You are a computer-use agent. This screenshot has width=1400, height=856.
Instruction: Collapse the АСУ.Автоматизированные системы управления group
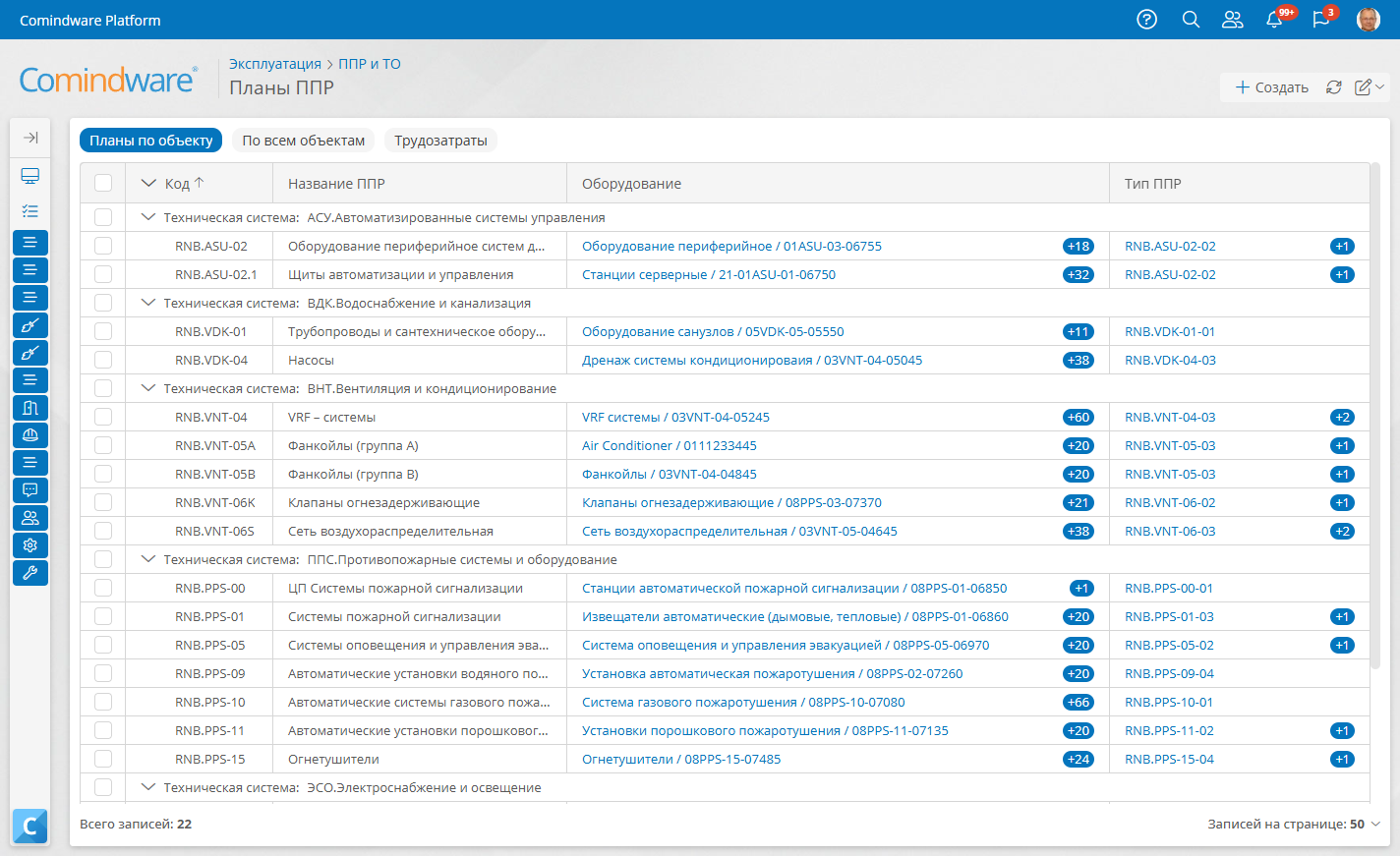tap(148, 218)
